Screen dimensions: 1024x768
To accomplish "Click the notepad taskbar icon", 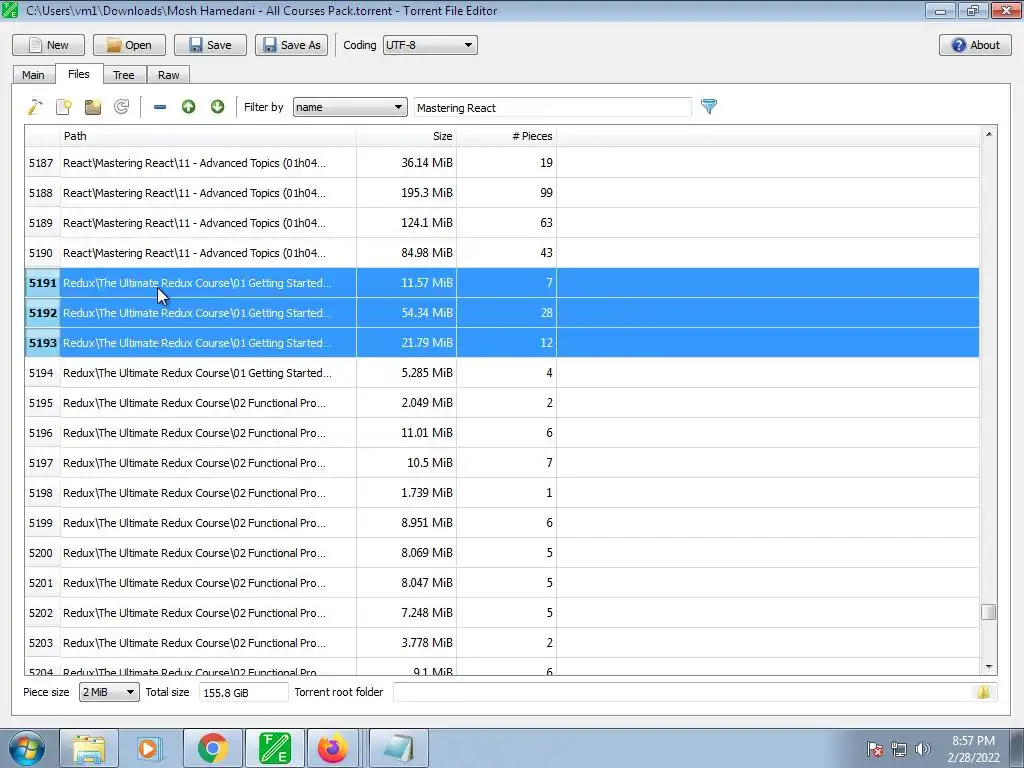I will (x=399, y=748).
